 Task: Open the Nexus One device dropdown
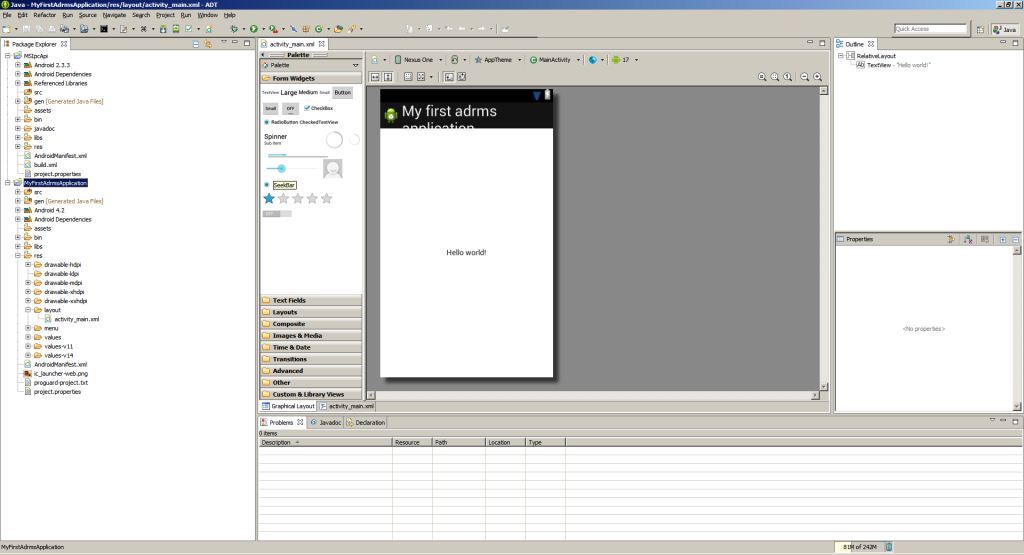(x=419, y=59)
